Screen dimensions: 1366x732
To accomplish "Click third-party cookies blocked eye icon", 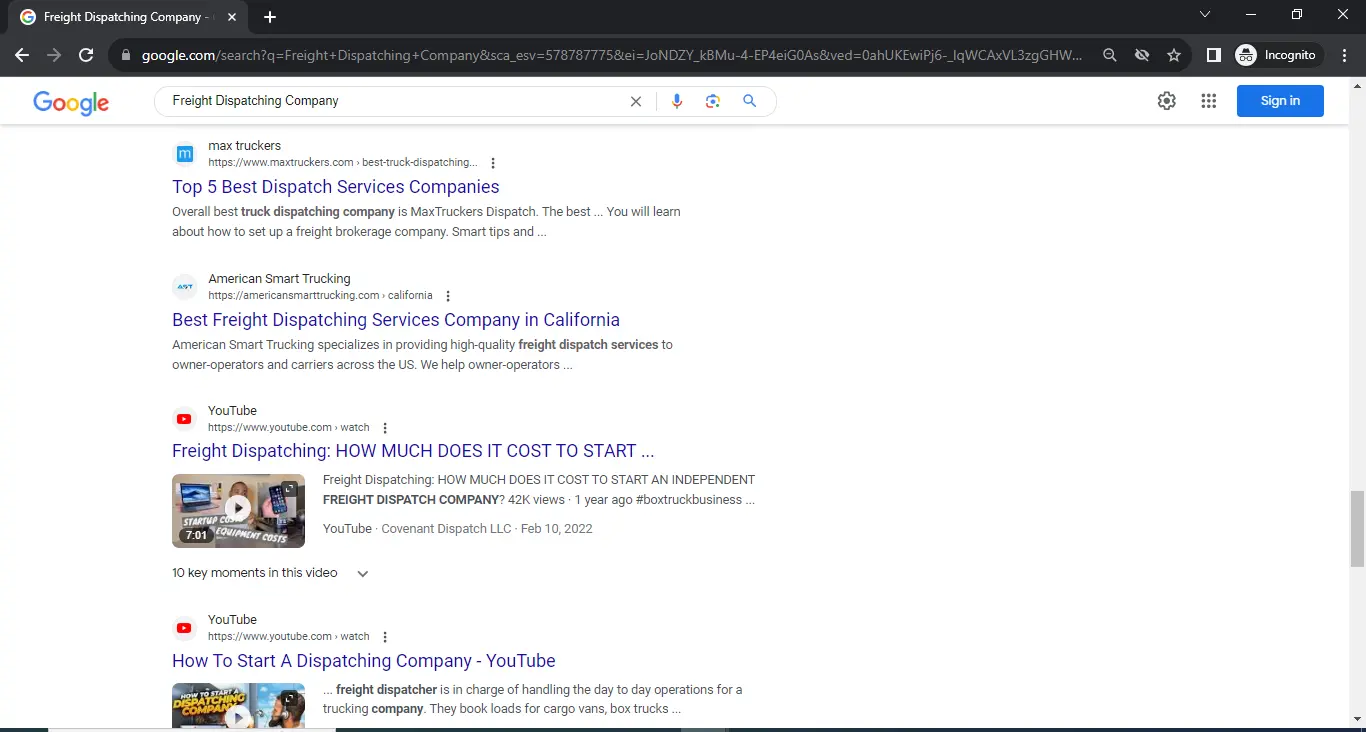I will 1142,56.
